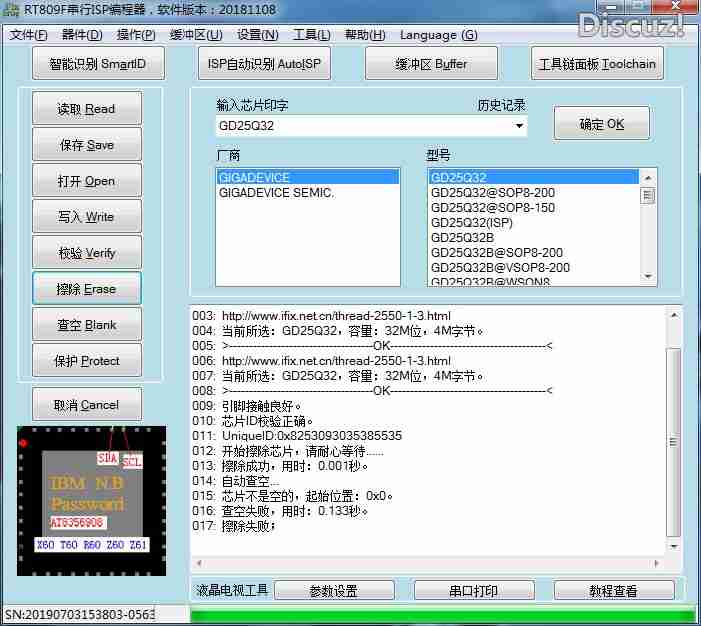Viewport: 701px width, 626px height.
Task: Click log line 003 ifix.net.cn URL
Action: pos(336,316)
